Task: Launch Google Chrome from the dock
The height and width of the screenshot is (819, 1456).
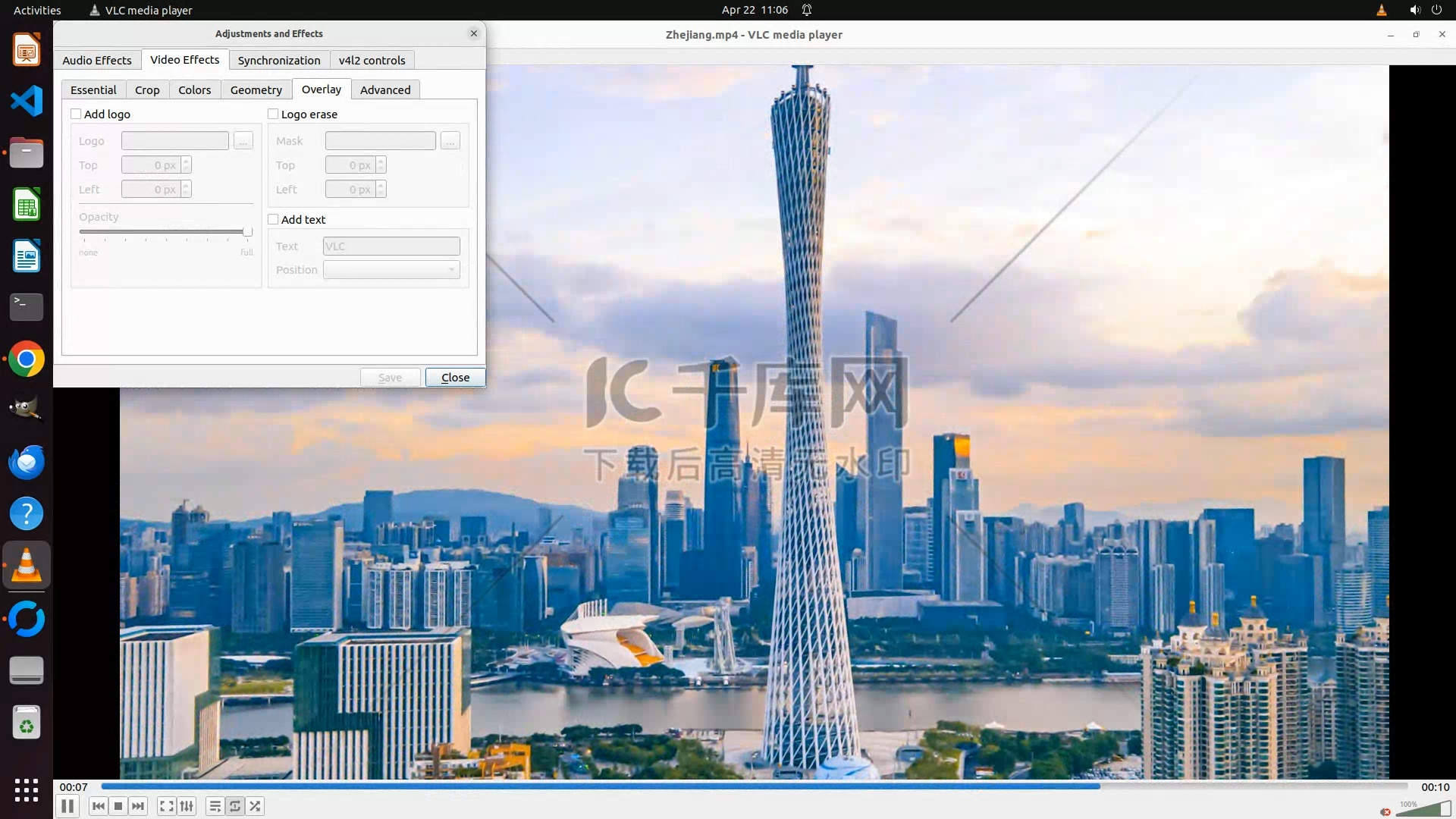Action: click(27, 359)
